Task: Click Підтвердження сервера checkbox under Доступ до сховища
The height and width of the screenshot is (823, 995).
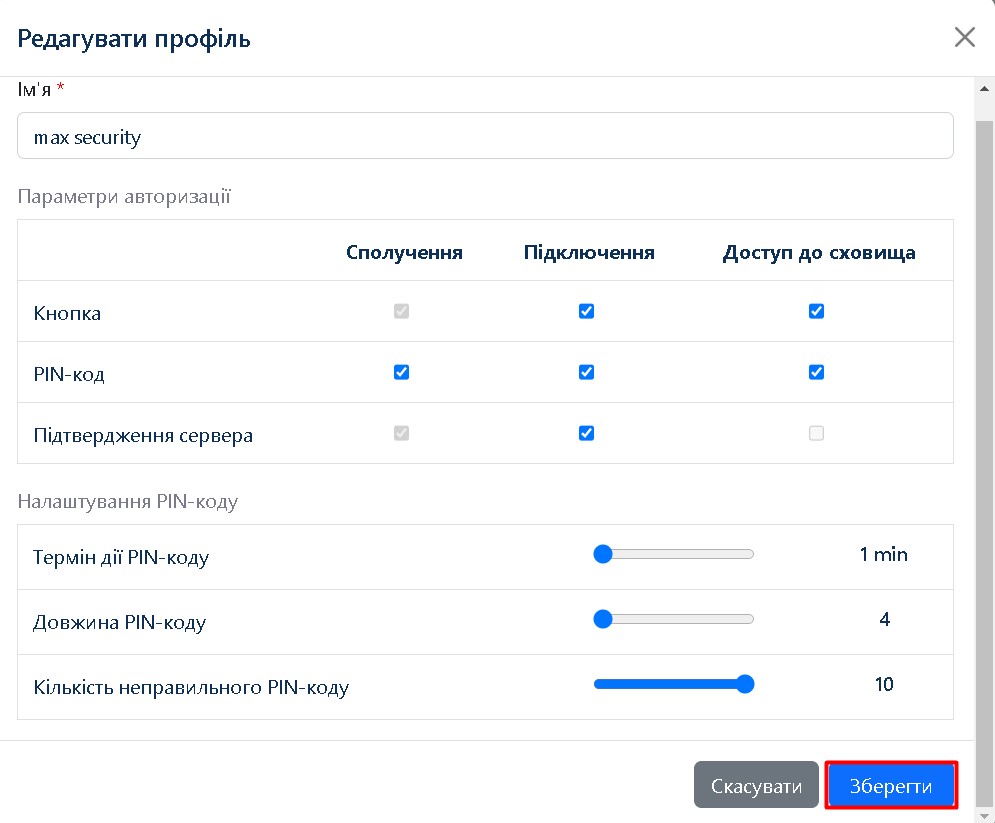Action: click(816, 433)
